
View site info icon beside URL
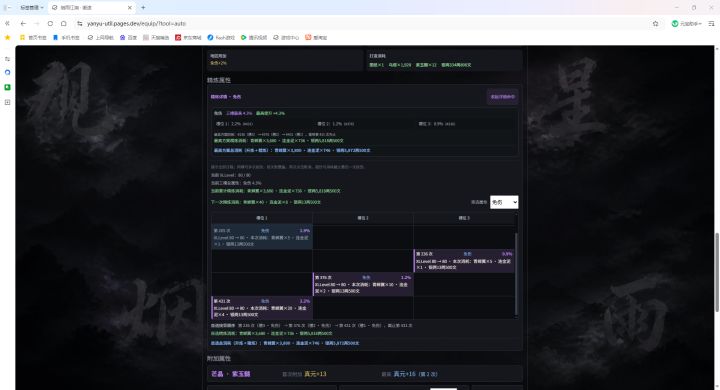(x=79, y=23)
